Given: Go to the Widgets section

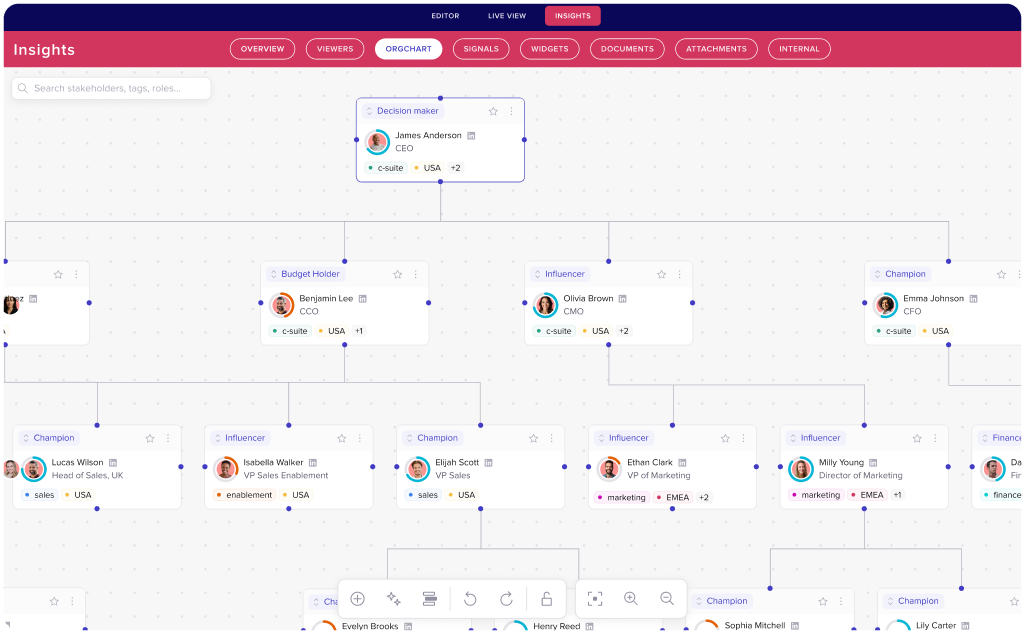Looking at the screenshot, I should tap(550, 49).
